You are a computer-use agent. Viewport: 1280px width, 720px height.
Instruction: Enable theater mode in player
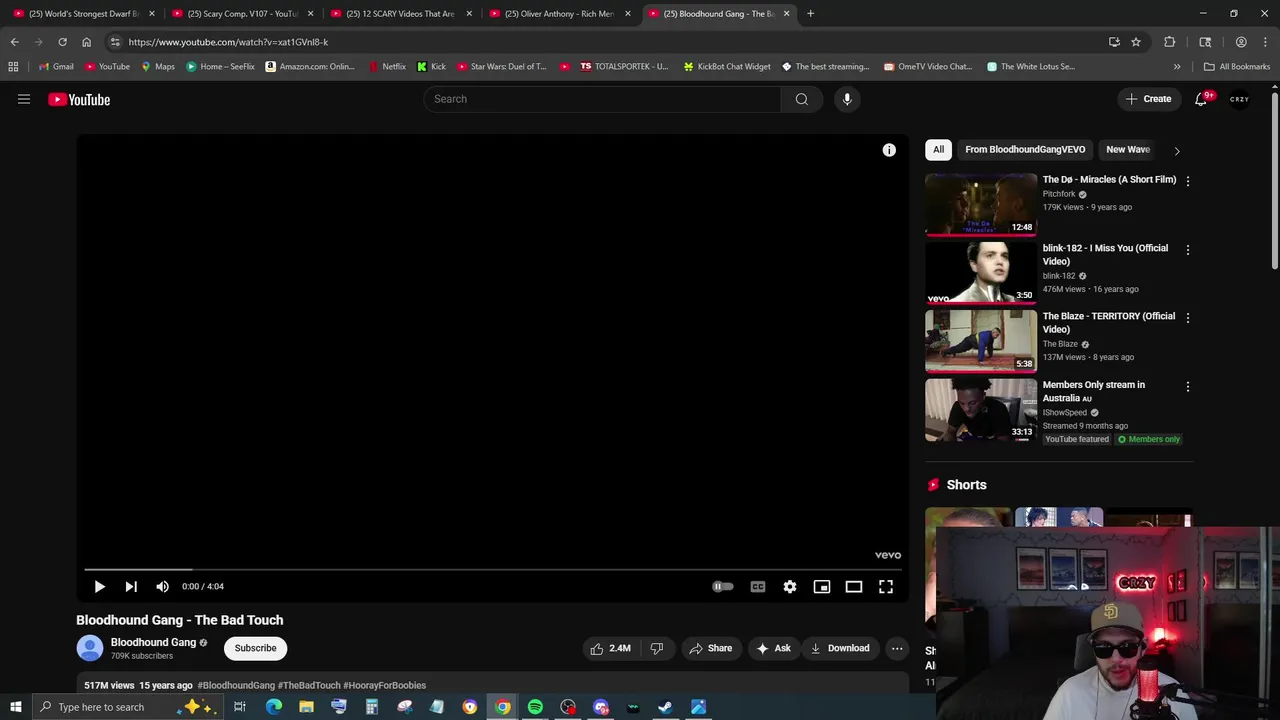(854, 587)
